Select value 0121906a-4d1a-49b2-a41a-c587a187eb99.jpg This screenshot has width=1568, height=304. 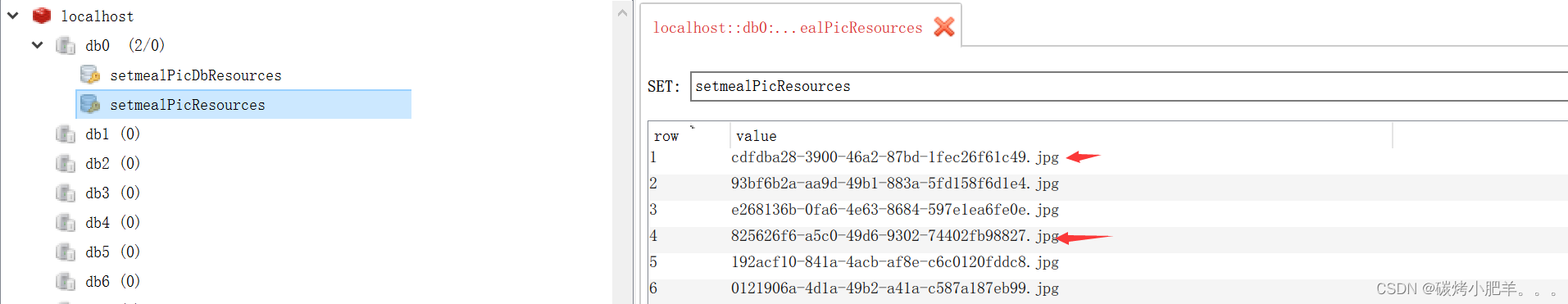click(x=895, y=288)
